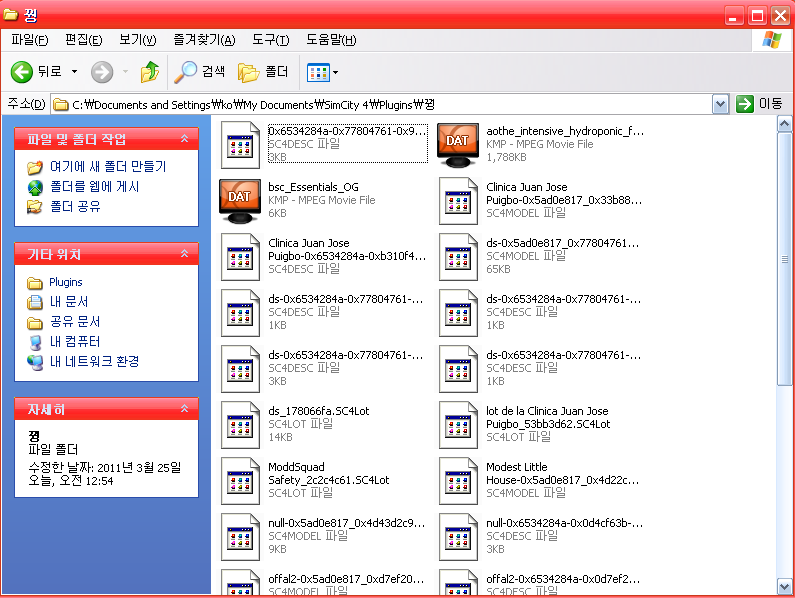Expand the address bar dropdown
Image resolution: width=795 pixels, height=598 pixels.
[x=720, y=104]
